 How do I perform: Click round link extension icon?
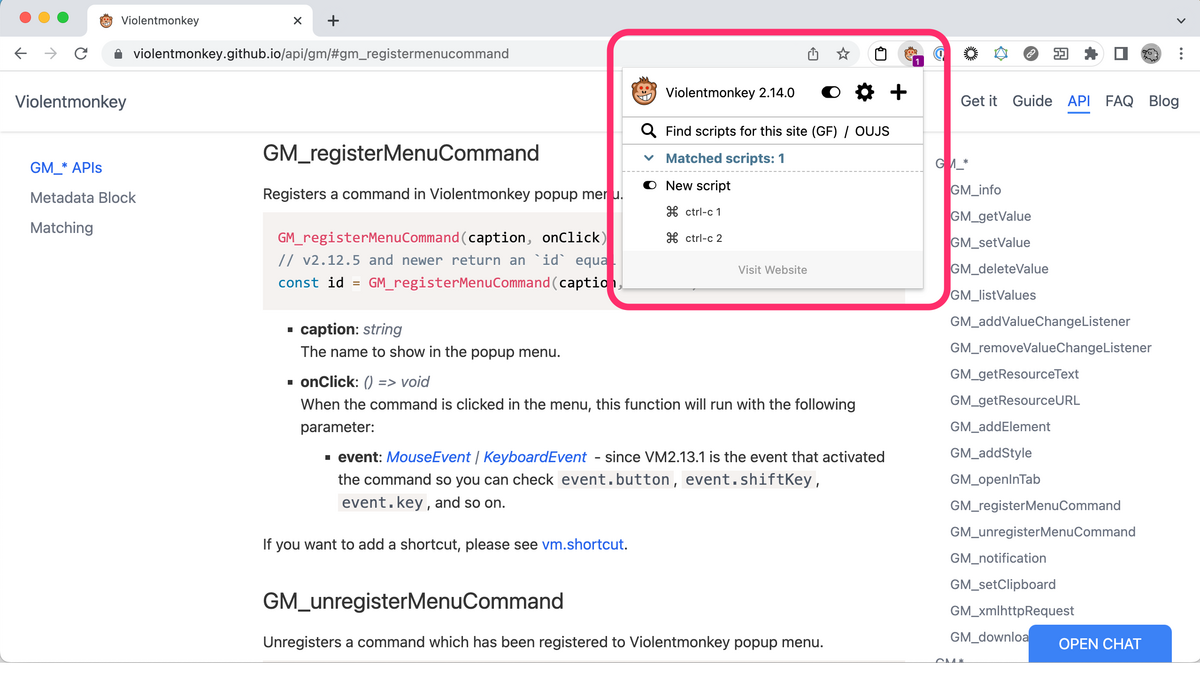tap(1030, 54)
